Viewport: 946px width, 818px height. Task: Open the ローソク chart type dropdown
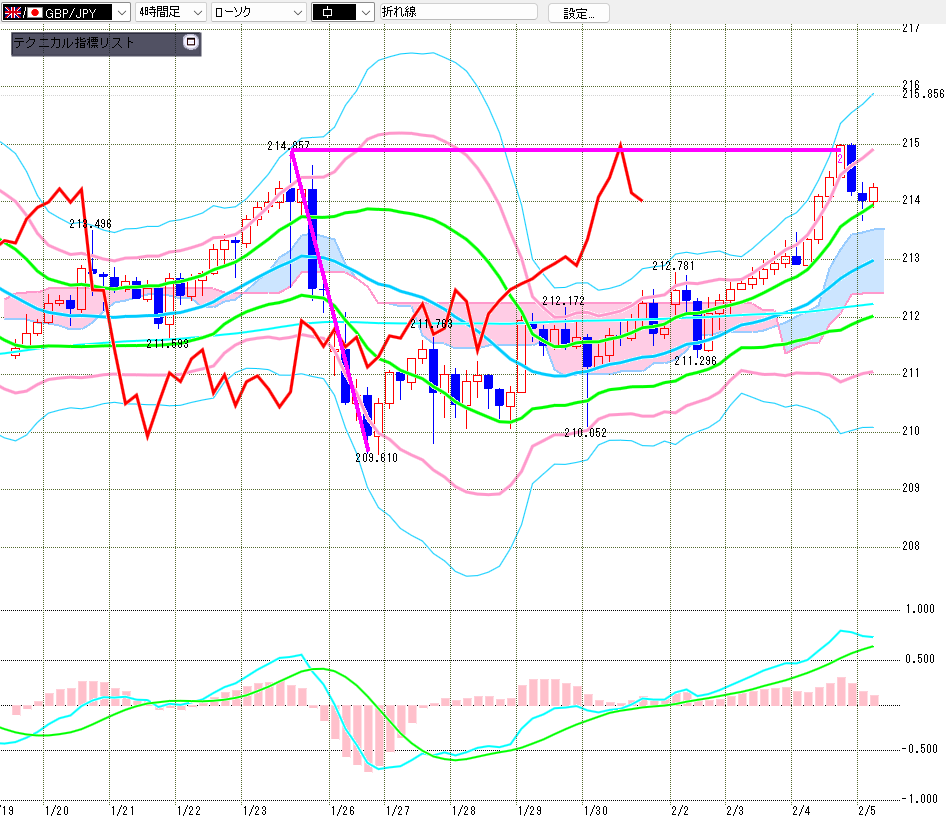coord(297,12)
